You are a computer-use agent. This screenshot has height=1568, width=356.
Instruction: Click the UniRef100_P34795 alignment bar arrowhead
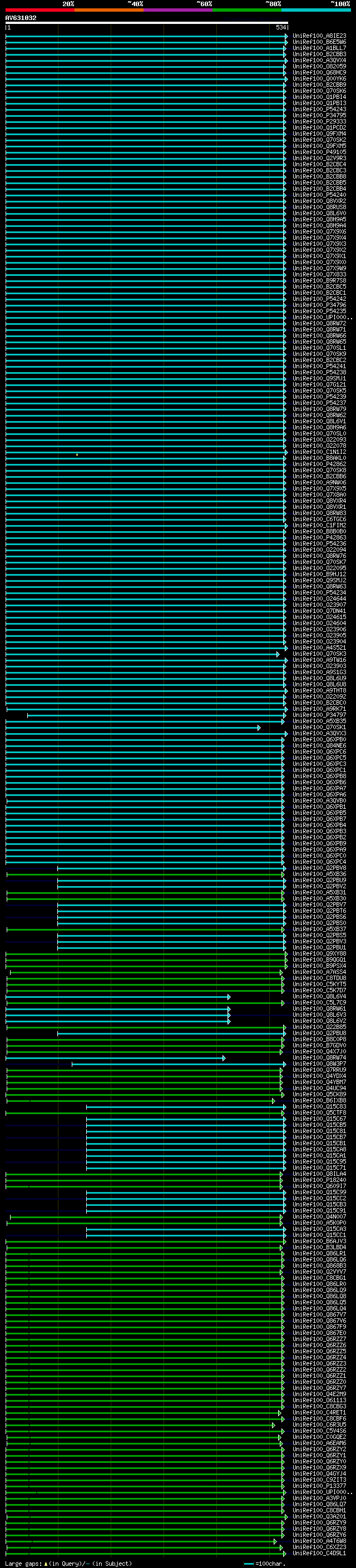click(284, 116)
